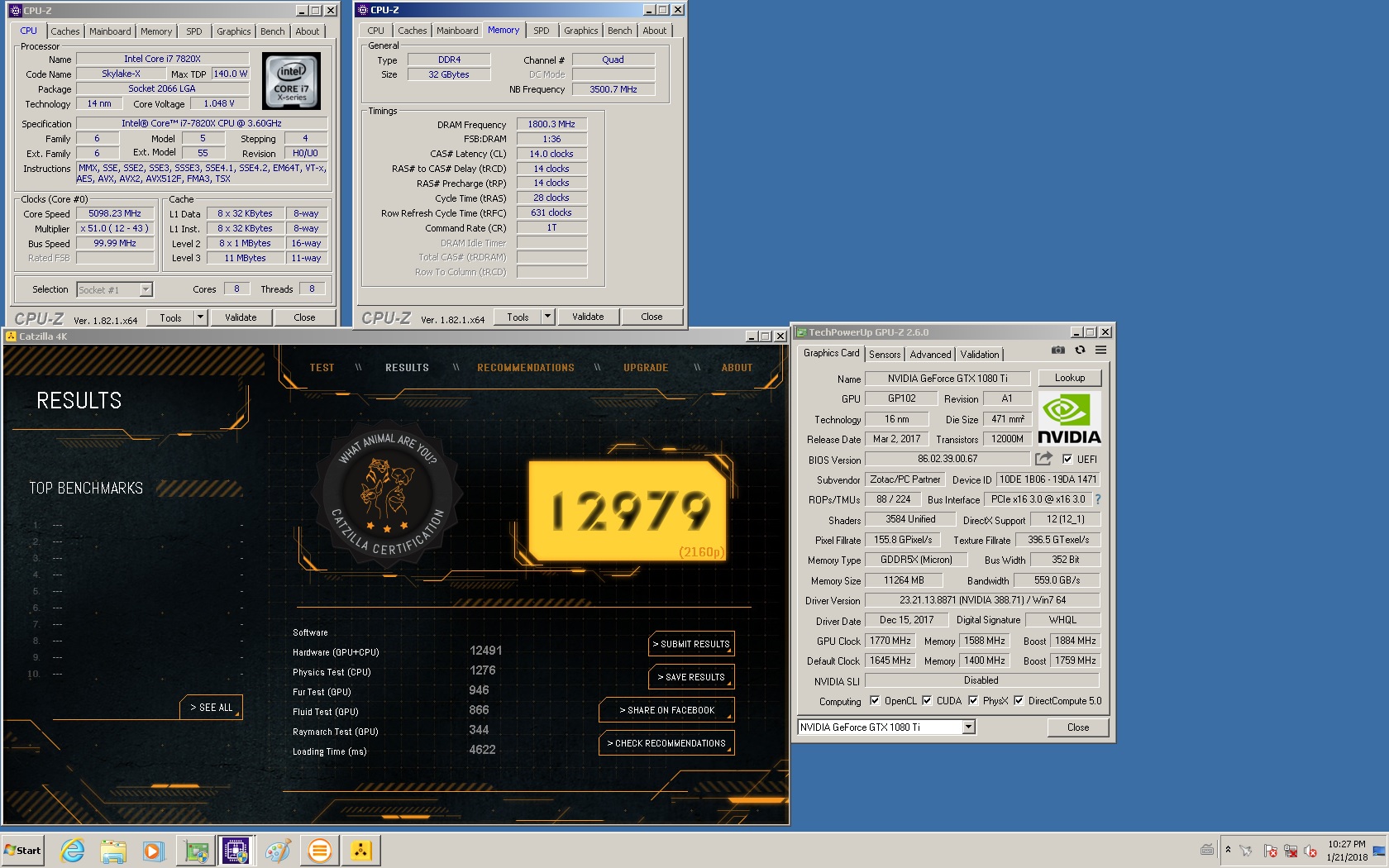Open Bench tab in left CPU-Z window
Image resolution: width=1389 pixels, height=868 pixels.
[273, 31]
